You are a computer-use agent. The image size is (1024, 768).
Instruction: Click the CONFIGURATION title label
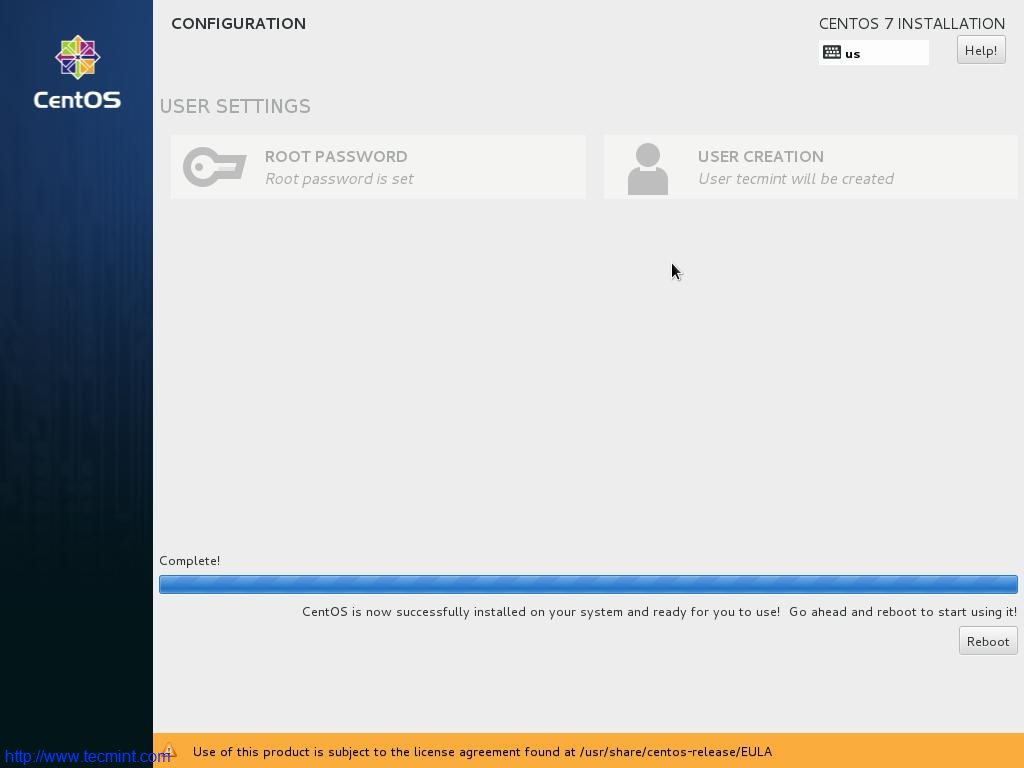pos(238,23)
